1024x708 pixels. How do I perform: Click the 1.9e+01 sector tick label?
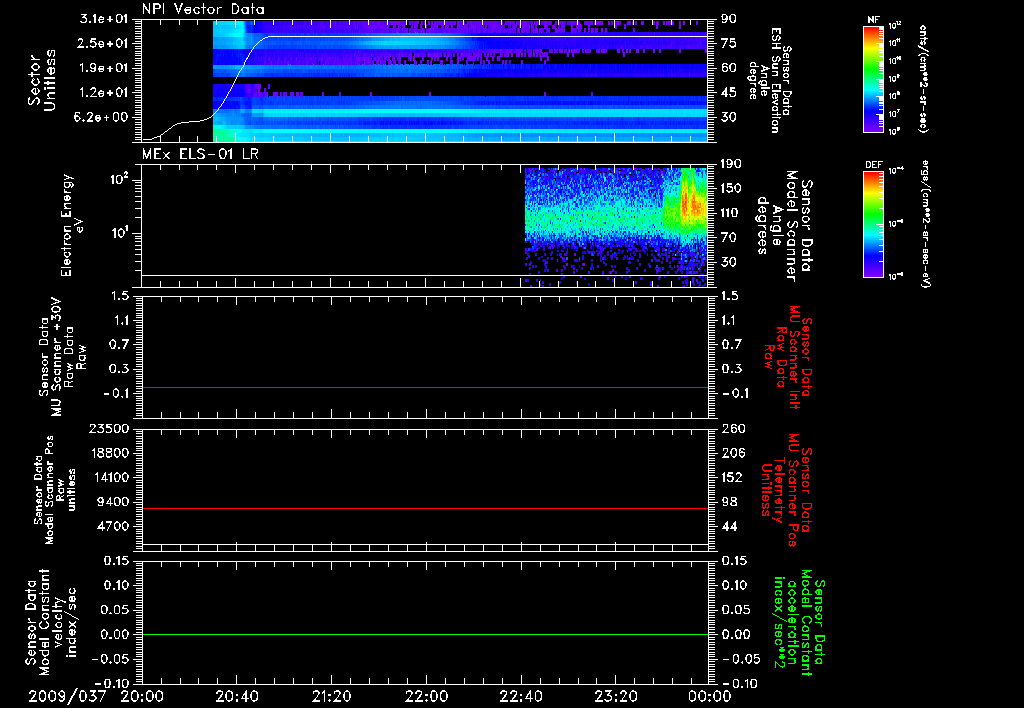pyautogui.click(x=104, y=68)
